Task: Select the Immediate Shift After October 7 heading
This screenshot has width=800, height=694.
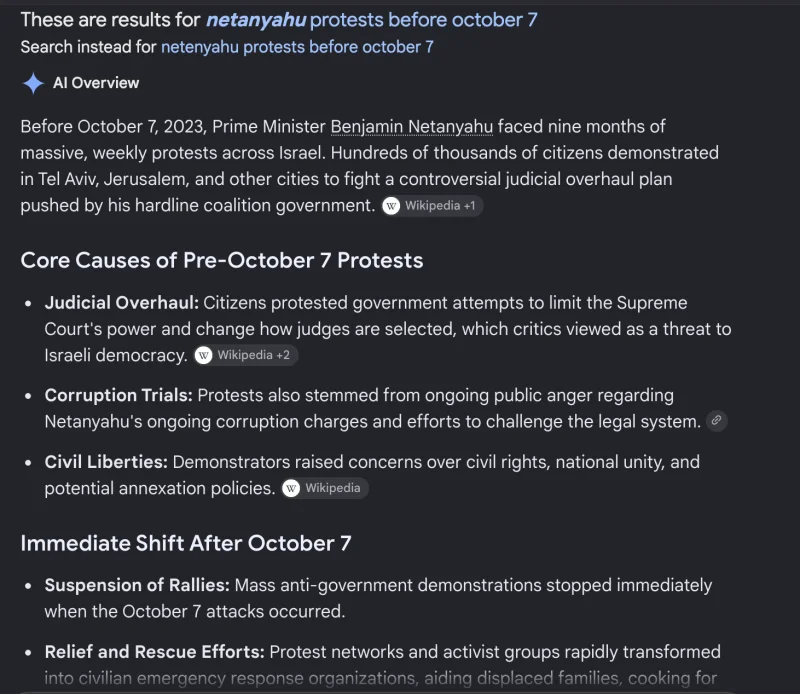Action: pyautogui.click(x=186, y=543)
